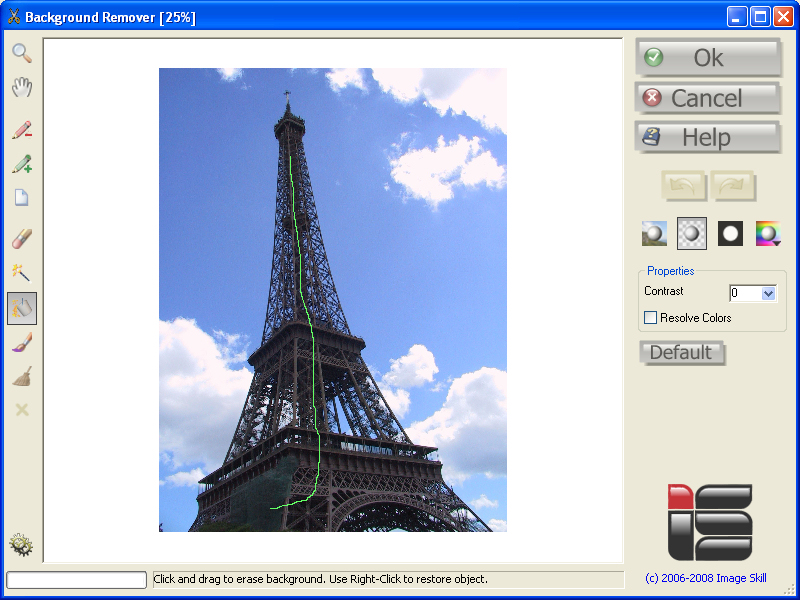800x600 pixels.
Task: Pick the green pencil object marker
Action: click(x=22, y=164)
